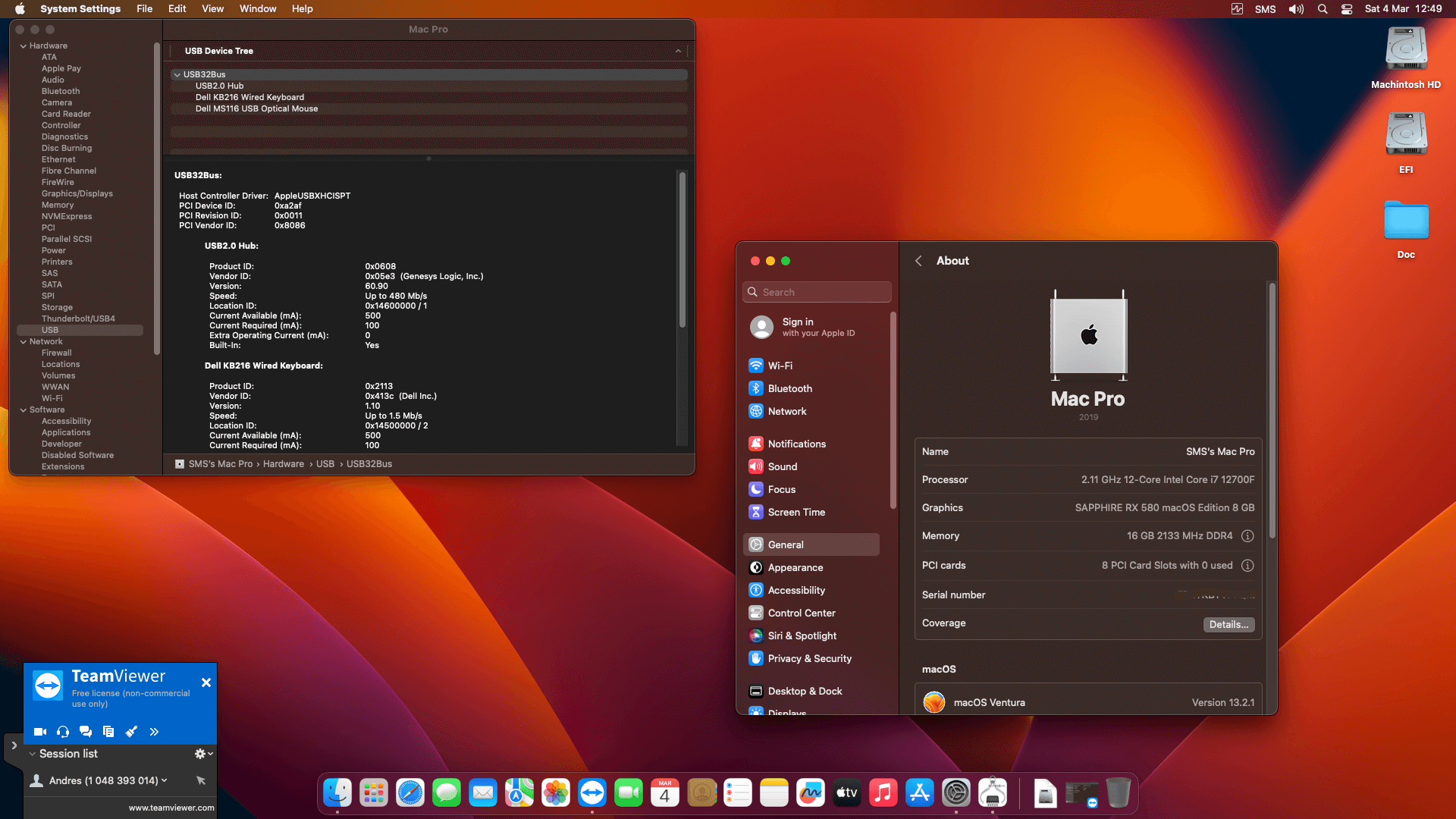Open TeamViewer session settings gear dropdown

[202, 754]
